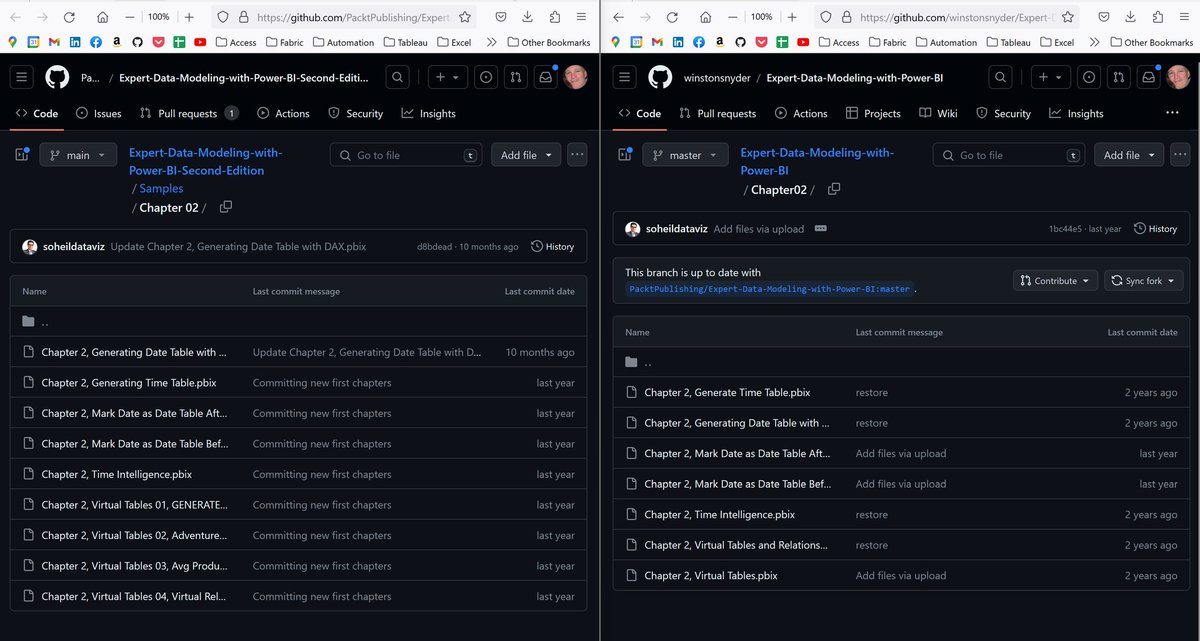Image resolution: width=1200 pixels, height=641 pixels.
Task: Open Pull requests tab on PacktPublishing repo
Action: (189, 113)
